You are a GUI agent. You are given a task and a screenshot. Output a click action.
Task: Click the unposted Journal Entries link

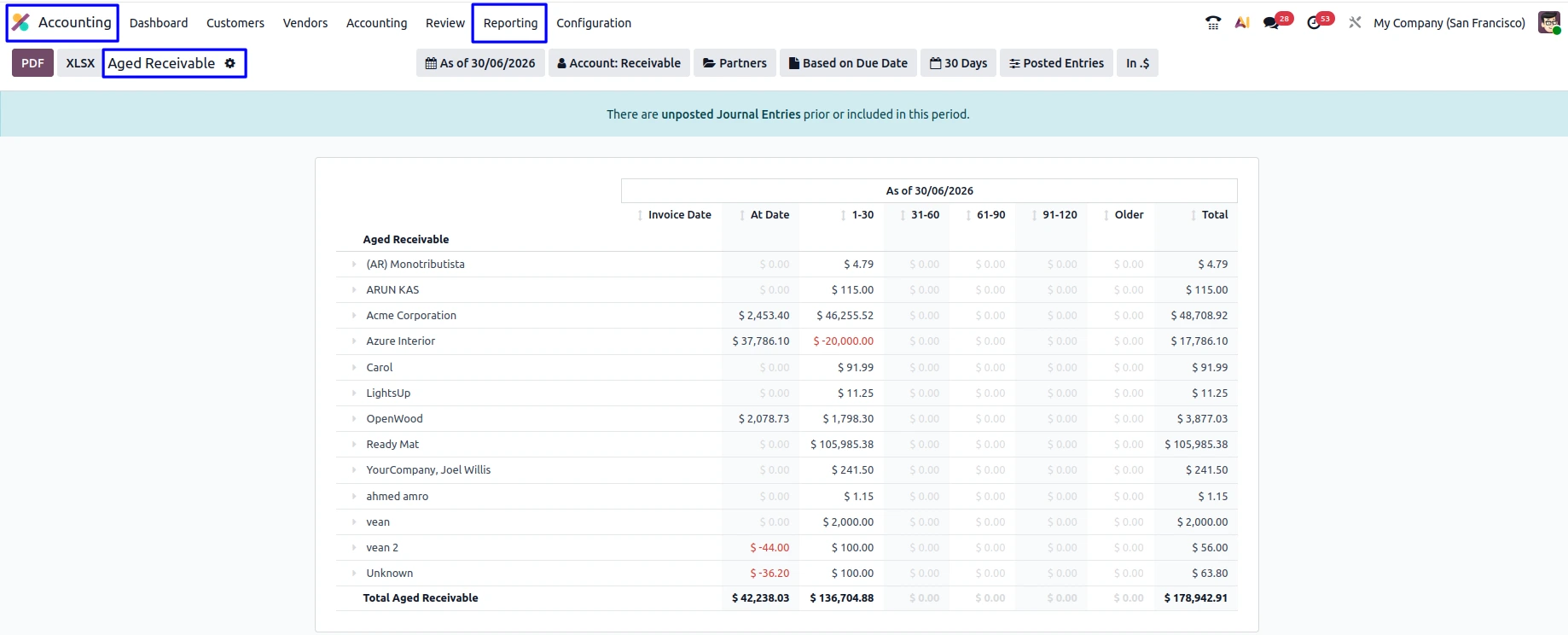pyautogui.click(x=731, y=114)
